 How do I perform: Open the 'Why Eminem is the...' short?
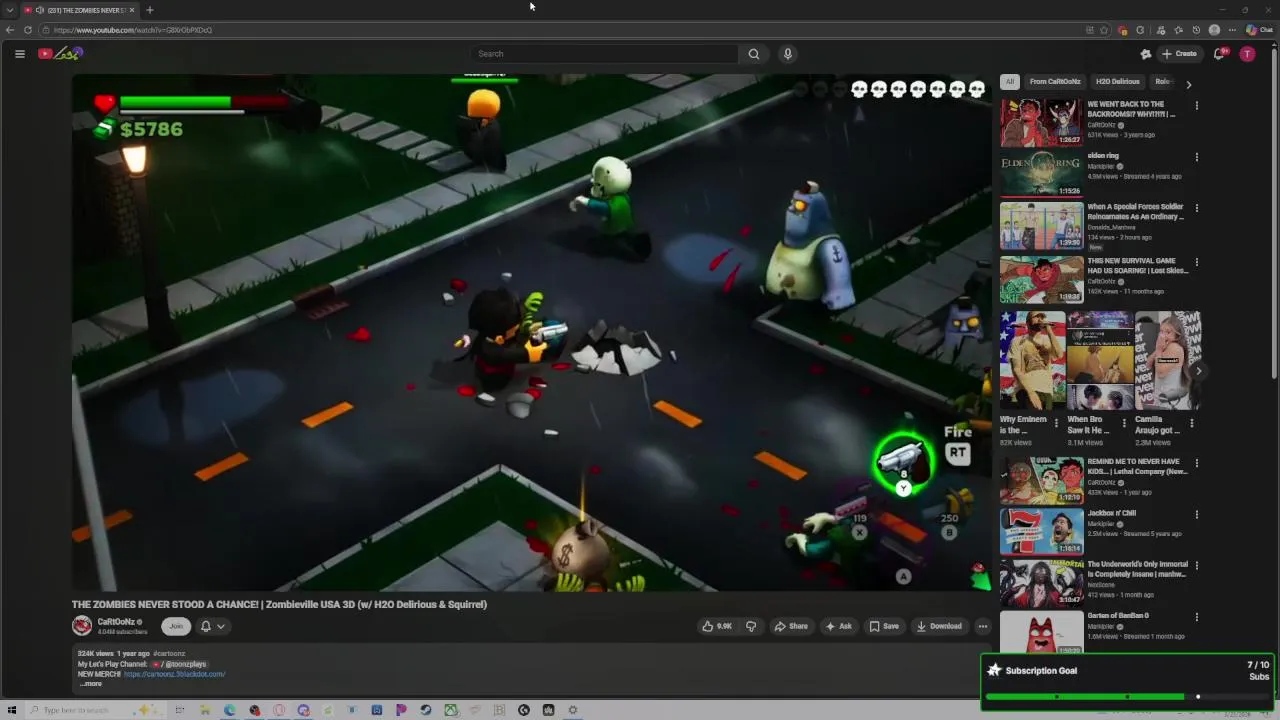click(x=1032, y=361)
